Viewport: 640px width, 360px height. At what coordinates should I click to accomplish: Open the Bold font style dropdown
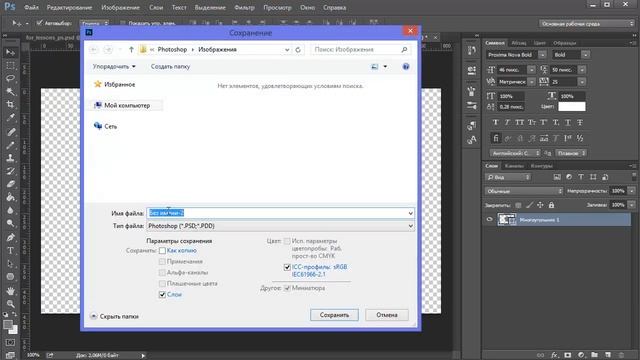coord(585,55)
